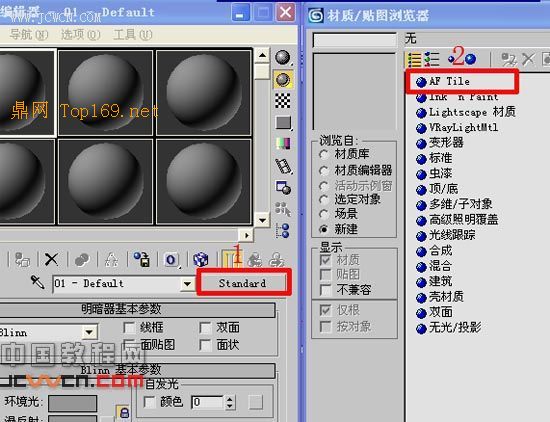Pick material with the eyedropper icon
The height and width of the screenshot is (422, 550).
coord(37,282)
